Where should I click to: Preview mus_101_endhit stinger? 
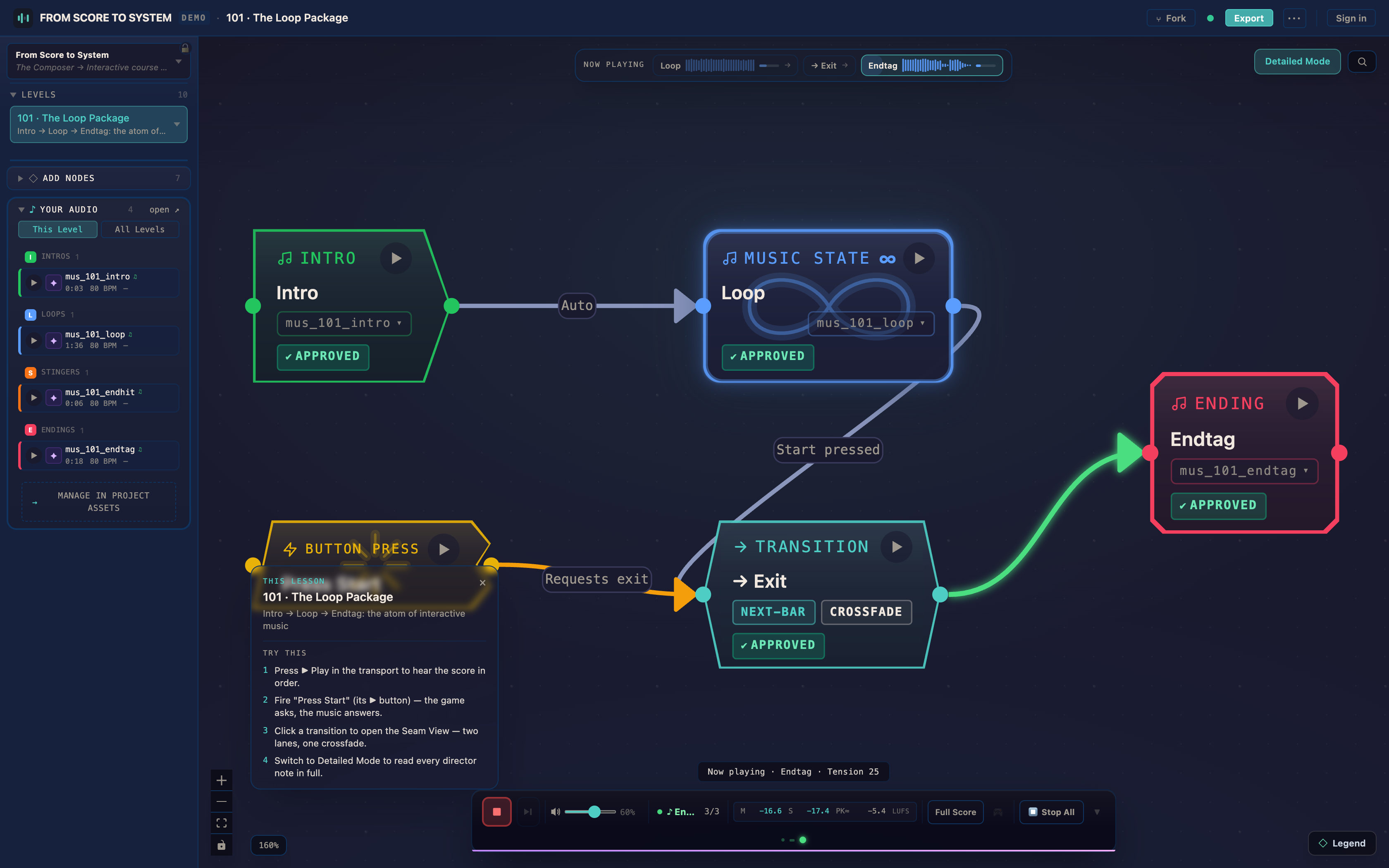[34, 398]
